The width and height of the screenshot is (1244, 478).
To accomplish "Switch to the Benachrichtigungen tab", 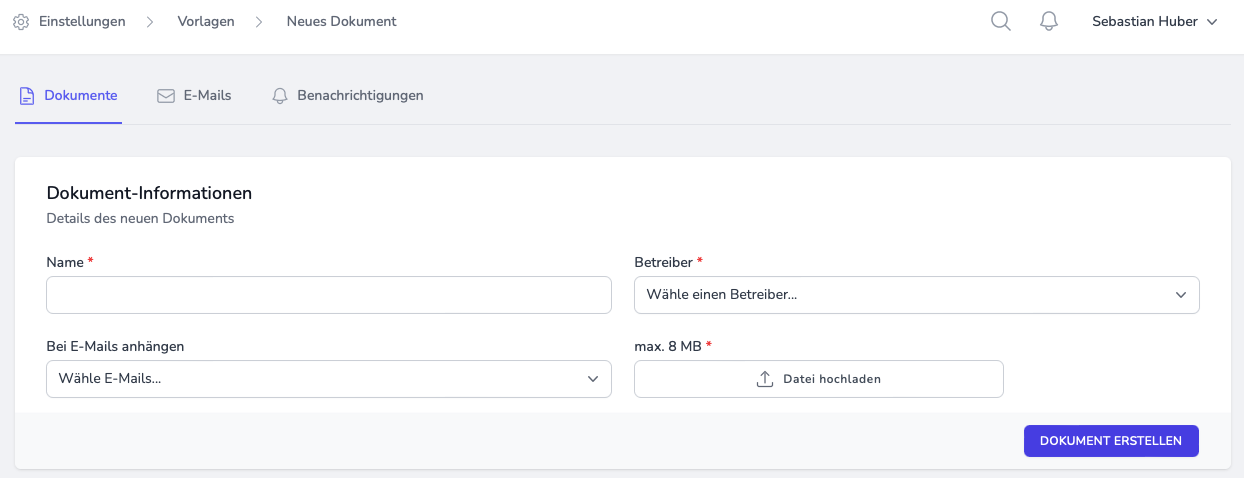I will coord(360,96).
